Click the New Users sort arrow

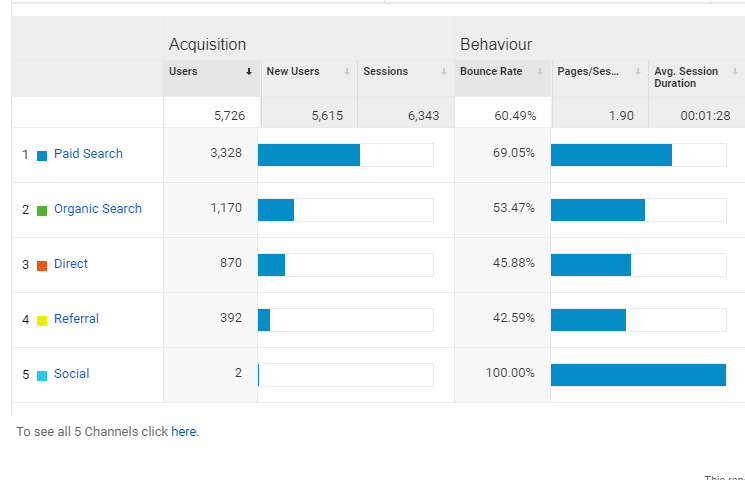coord(347,72)
